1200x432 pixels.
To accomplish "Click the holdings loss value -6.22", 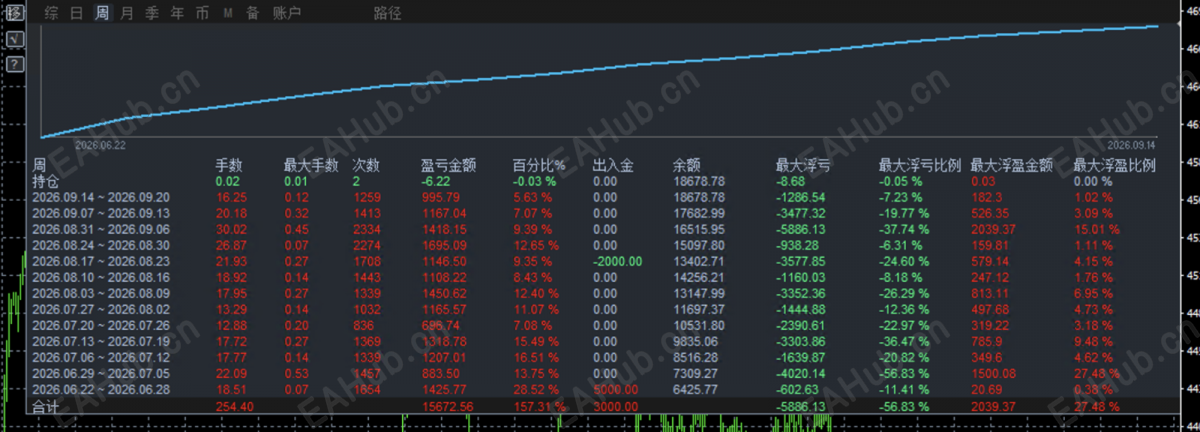I will (x=437, y=181).
